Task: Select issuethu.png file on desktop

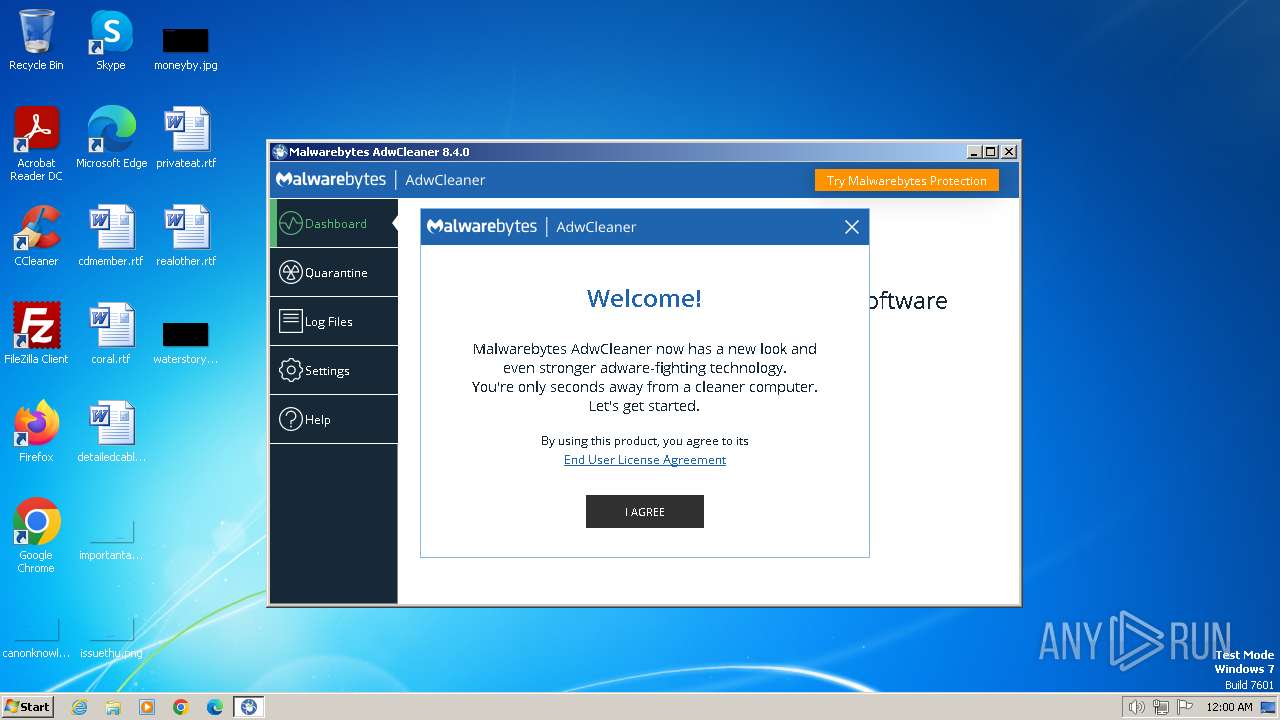Action: click(x=111, y=638)
